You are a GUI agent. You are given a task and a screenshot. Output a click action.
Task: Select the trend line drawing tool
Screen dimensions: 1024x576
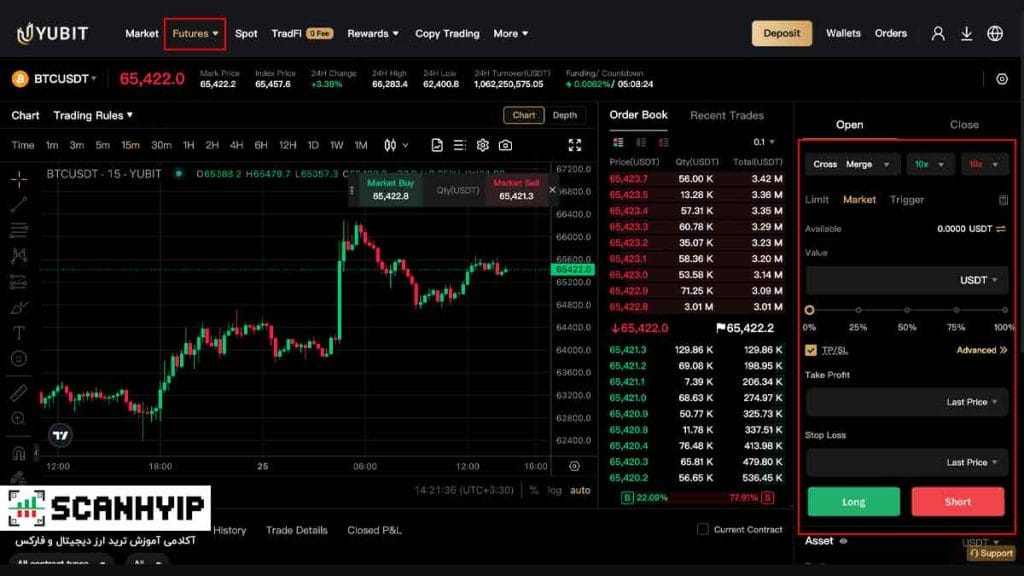pos(19,204)
